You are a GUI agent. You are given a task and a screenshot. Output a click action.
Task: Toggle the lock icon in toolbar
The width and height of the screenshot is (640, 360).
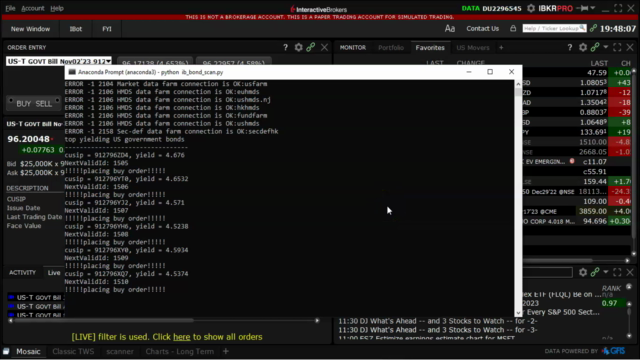coord(513,29)
